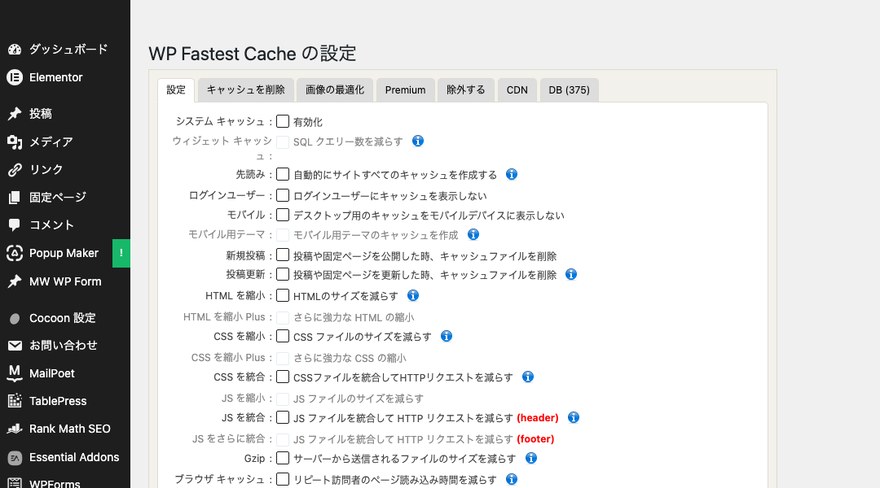Image resolution: width=880 pixels, height=488 pixels.
Task: Enable the CSS を統合 checkbox
Action: click(283, 377)
